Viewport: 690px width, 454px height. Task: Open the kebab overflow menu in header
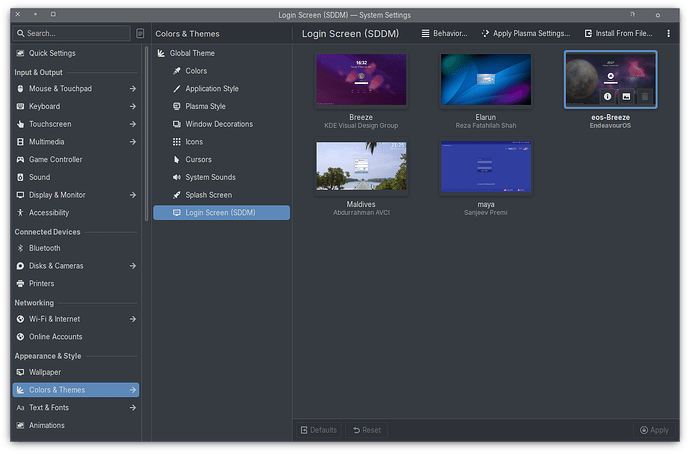(x=668, y=33)
